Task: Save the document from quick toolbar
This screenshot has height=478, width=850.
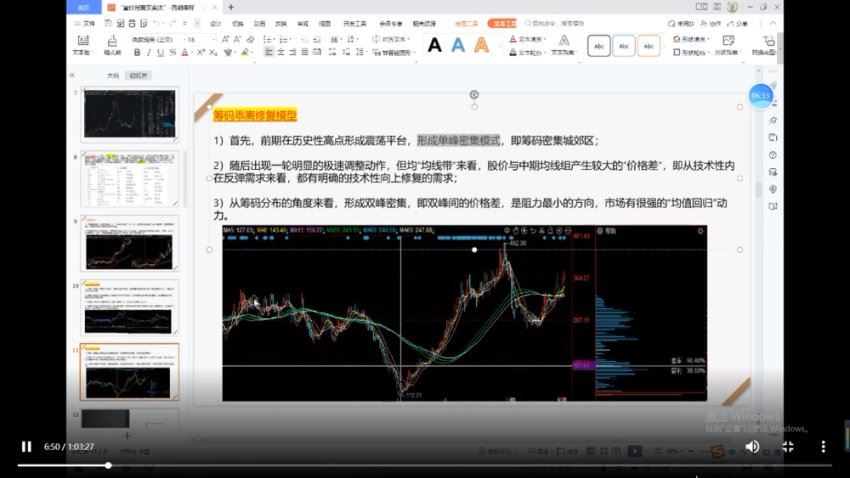Action: [108, 23]
